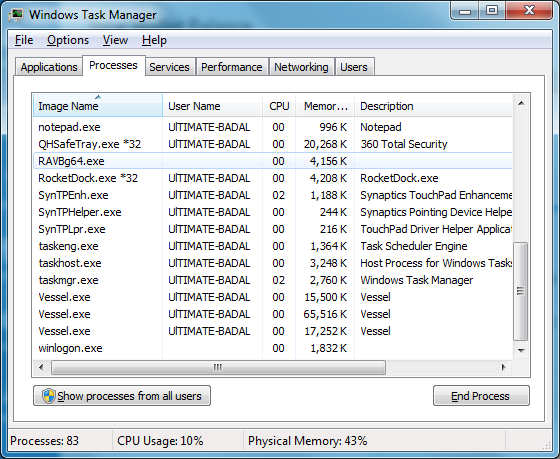Click Windows Task Manager description cell
Screen dimensions: 560x459
[416, 280]
